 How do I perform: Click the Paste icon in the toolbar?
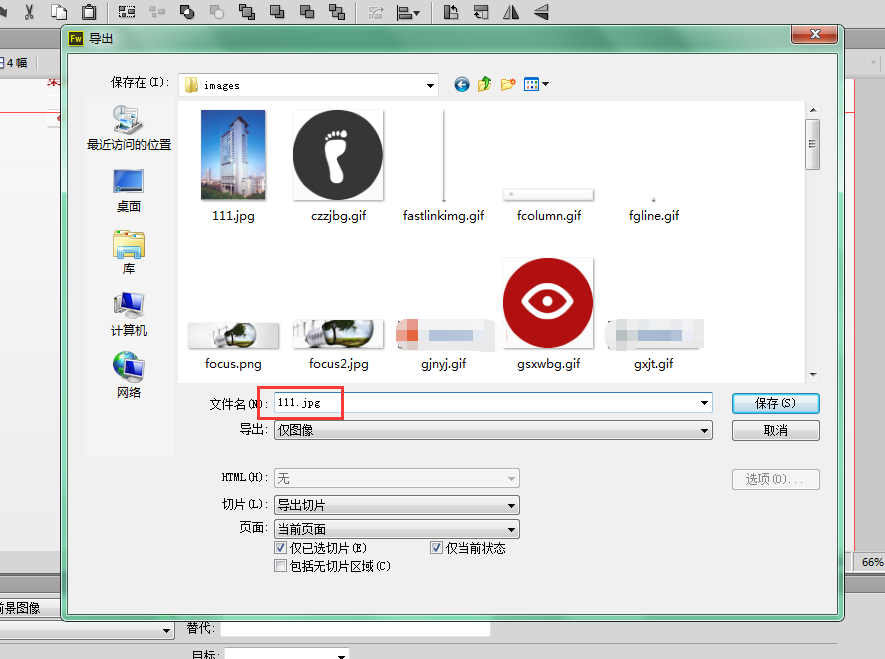87,12
